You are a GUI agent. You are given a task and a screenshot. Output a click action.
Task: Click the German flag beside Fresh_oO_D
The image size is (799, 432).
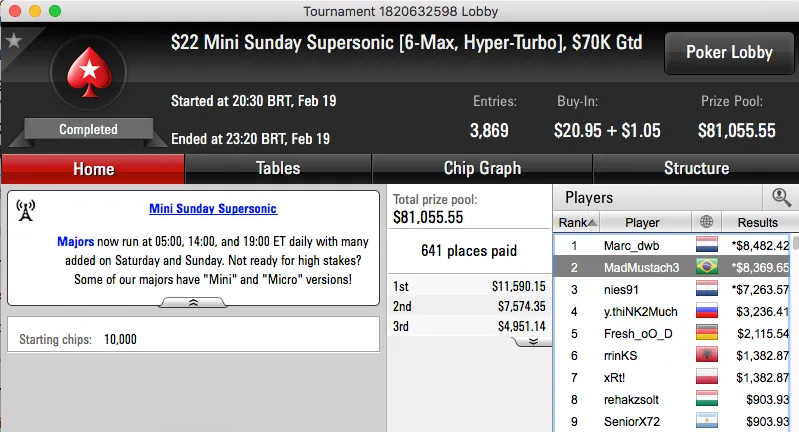tap(708, 333)
